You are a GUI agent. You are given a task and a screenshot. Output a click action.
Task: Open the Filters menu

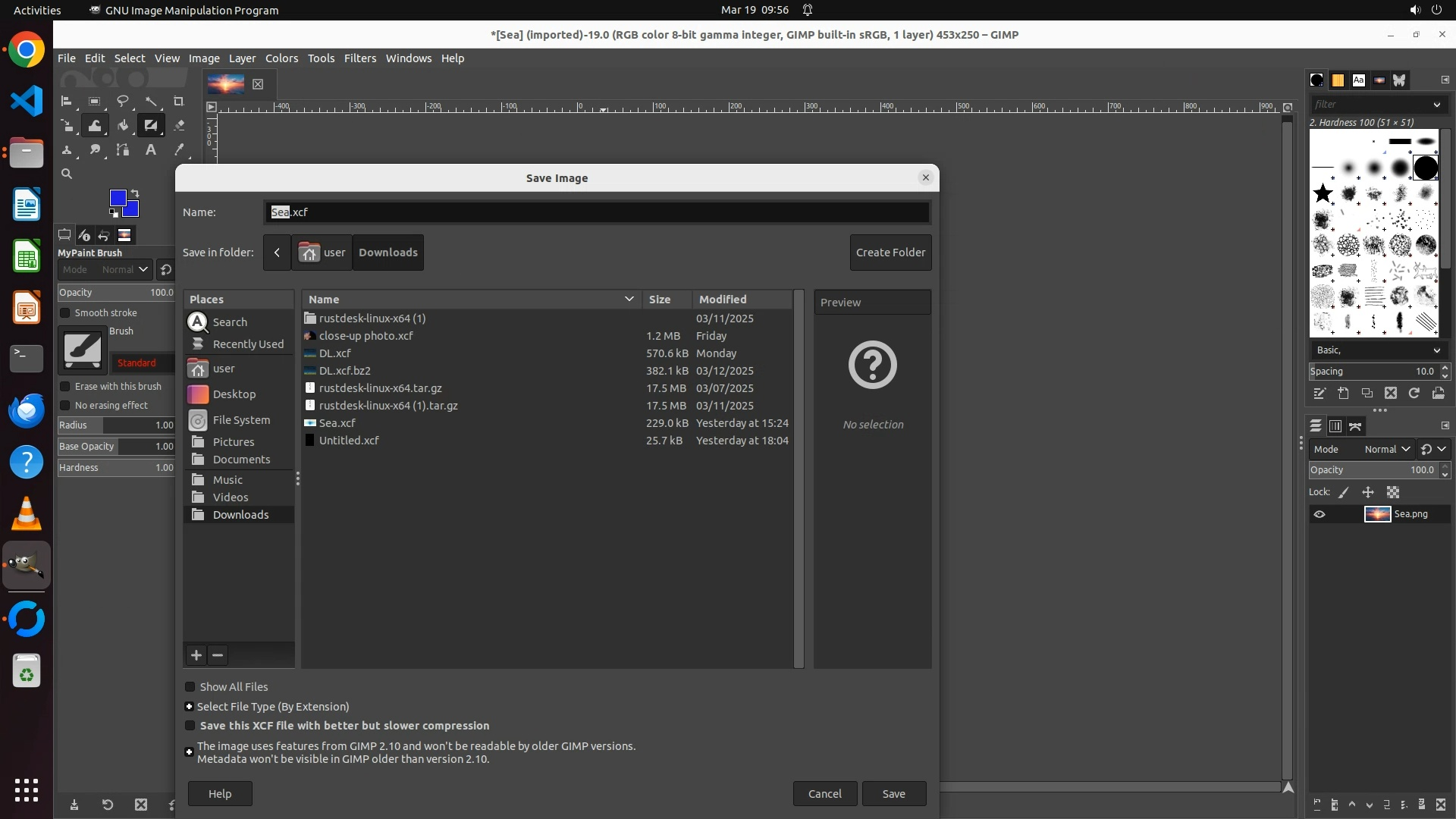coord(359,58)
